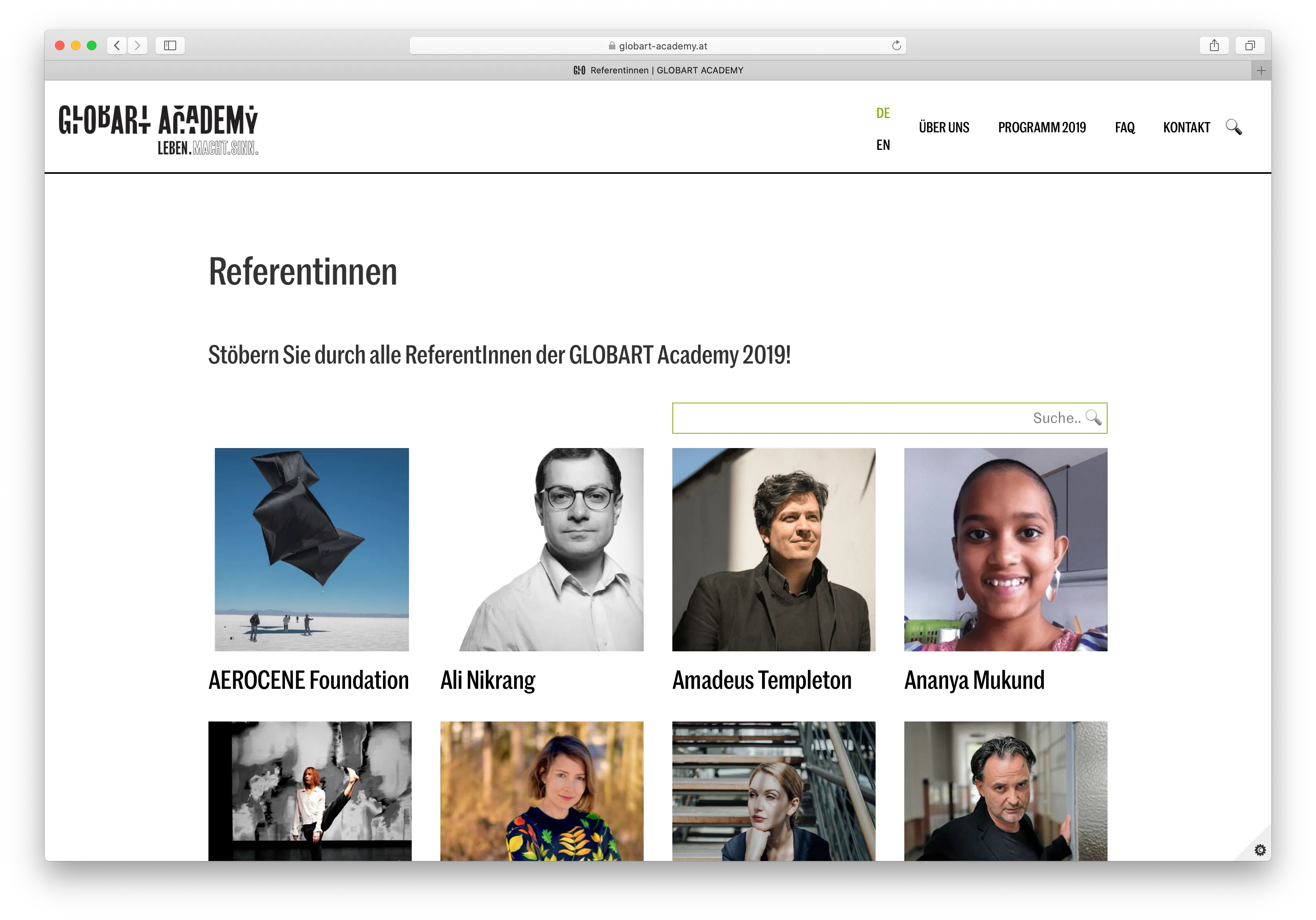
Task: Open the ÜBER UNS menu
Action: coord(943,127)
